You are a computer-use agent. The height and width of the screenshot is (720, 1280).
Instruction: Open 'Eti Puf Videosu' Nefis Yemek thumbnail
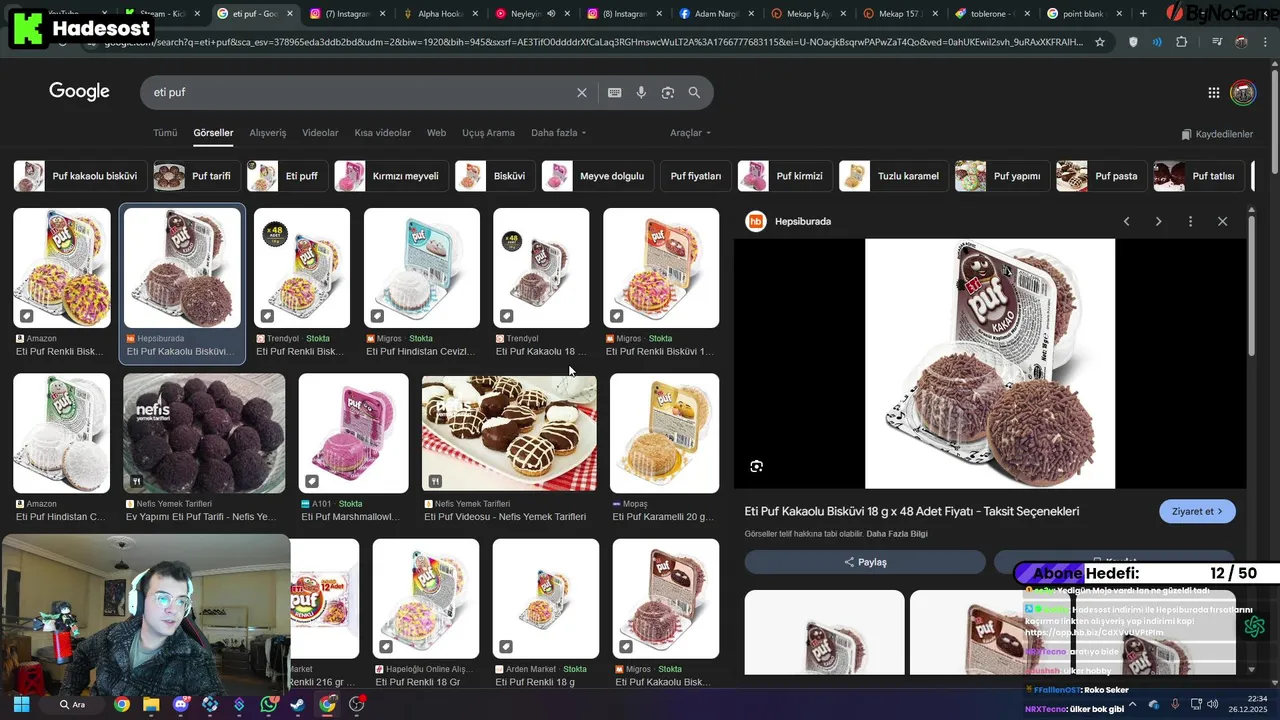pyautogui.click(x=509, y=433)
